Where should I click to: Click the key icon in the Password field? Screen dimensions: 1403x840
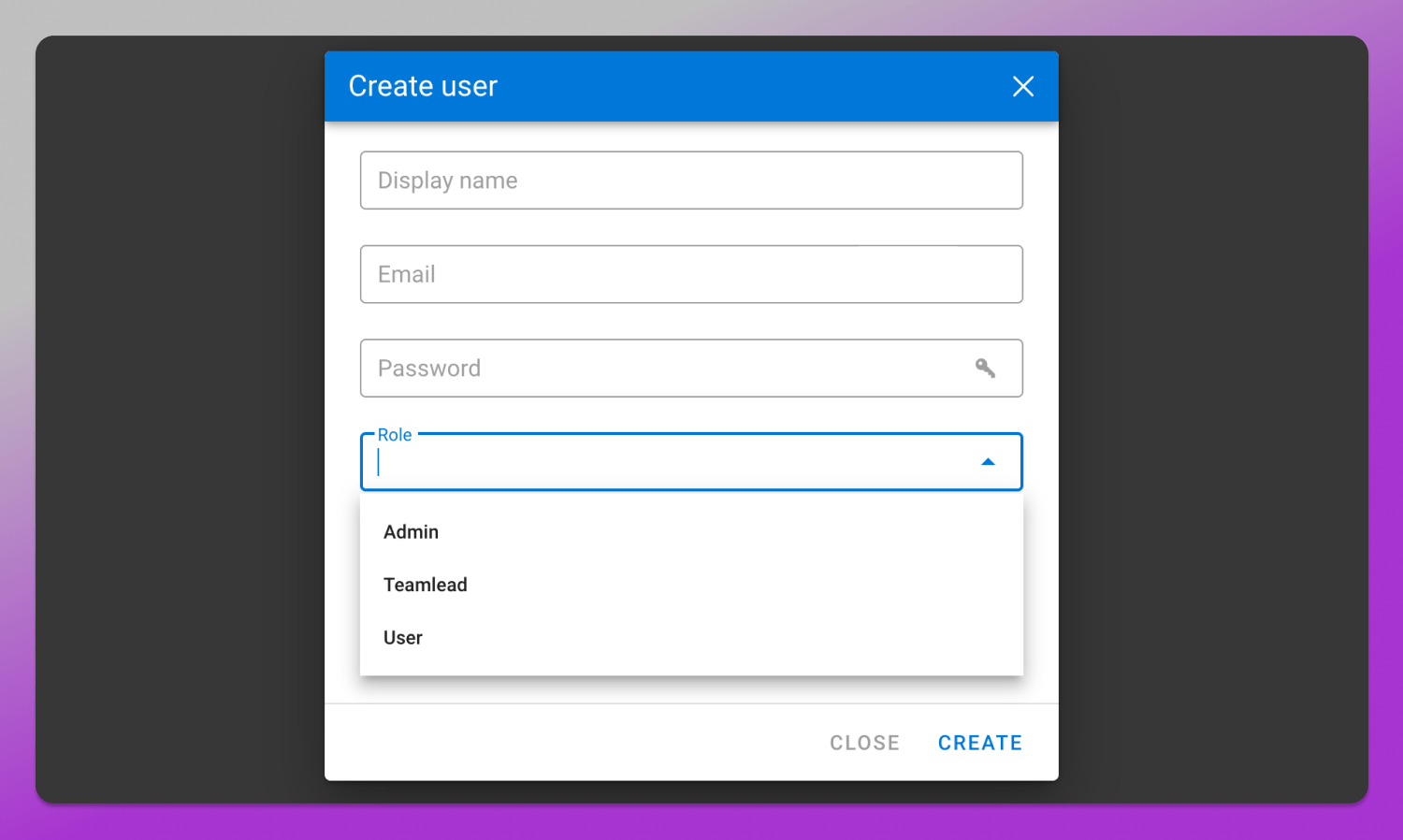pos(985,369)
